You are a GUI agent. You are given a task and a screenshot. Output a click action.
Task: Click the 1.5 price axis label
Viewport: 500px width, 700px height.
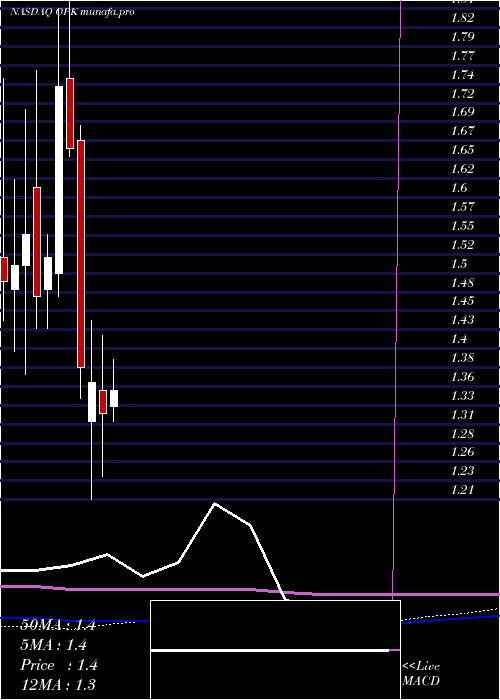(x=459, y=263)
